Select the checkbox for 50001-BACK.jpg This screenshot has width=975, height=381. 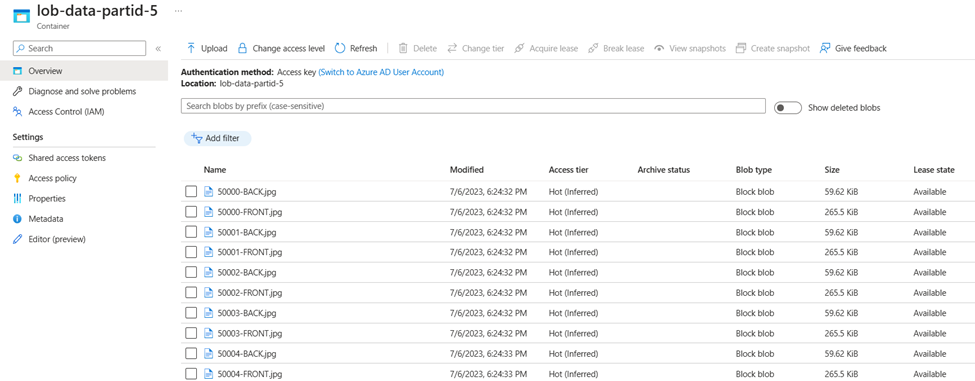191,232
